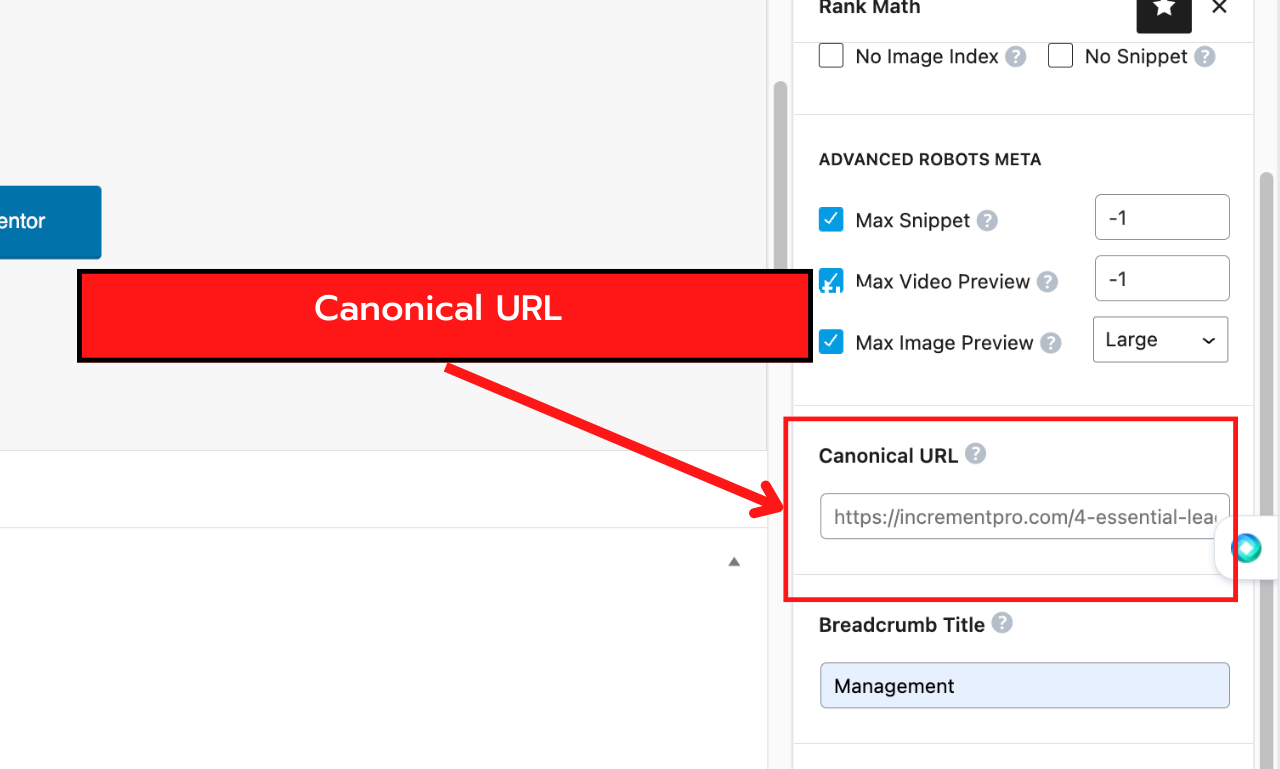Open the help tooltip next to No Snippet
1280x769 pixels.
pyautogui.click(x=1207, y=56)
